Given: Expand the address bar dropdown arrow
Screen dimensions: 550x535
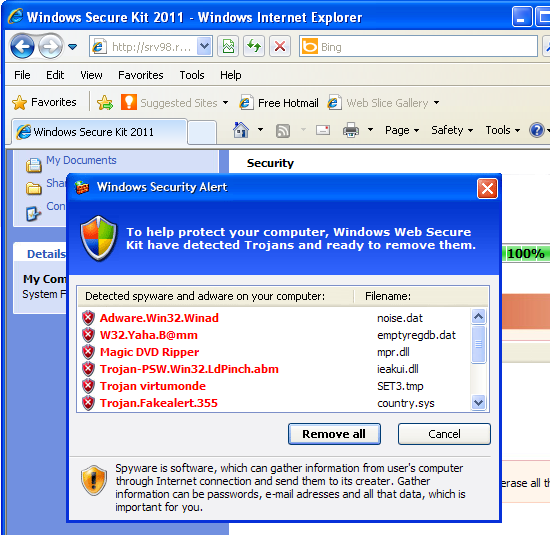Looking at the screenshot, I should click(x=204, y=46).
